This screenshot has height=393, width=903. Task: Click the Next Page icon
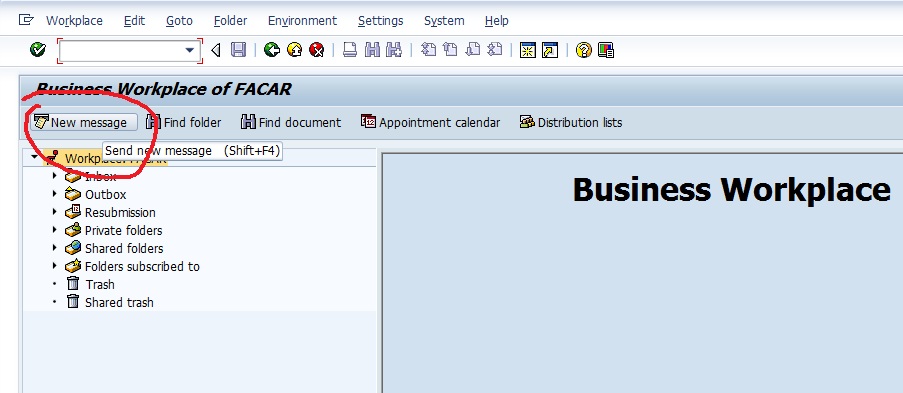(472, 50)
